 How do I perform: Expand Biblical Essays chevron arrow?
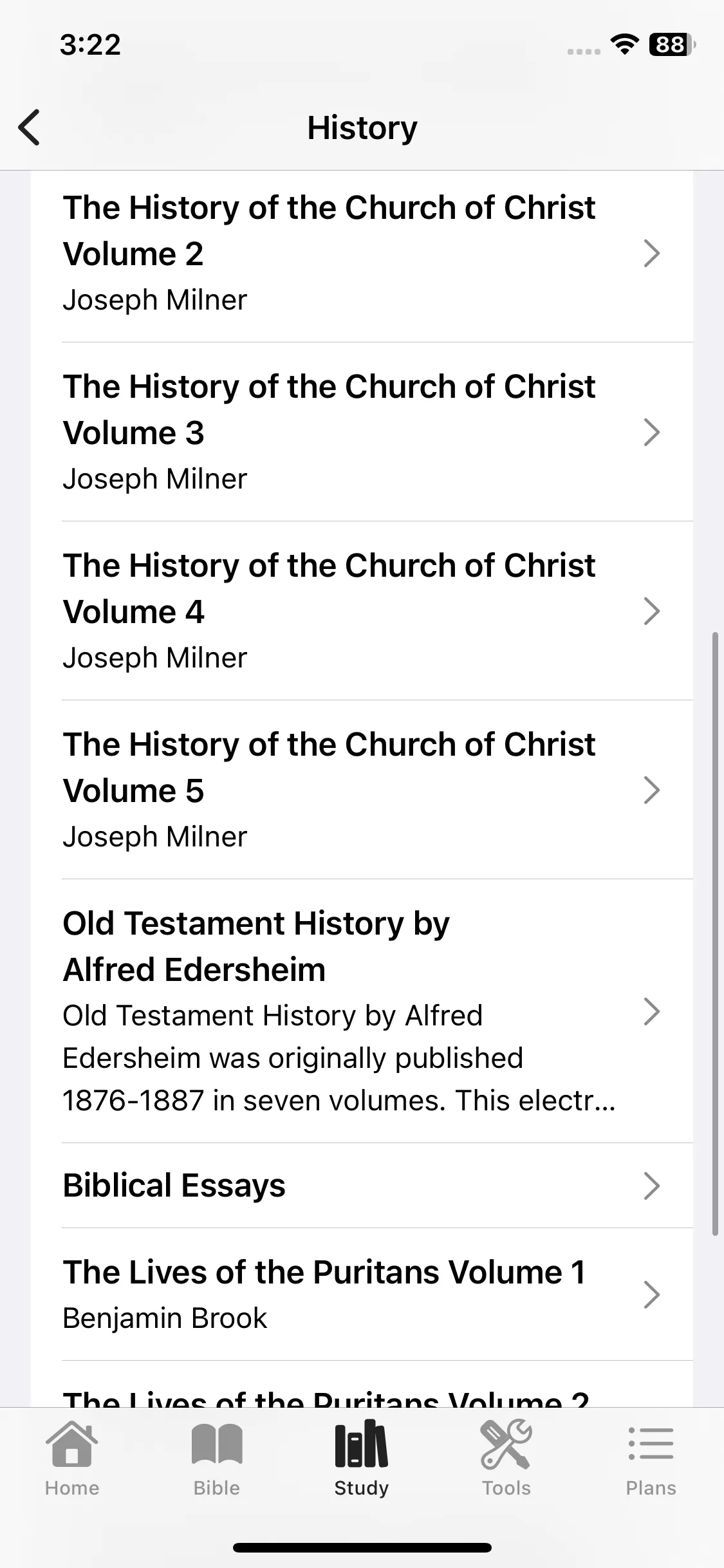click(652, 1186)
